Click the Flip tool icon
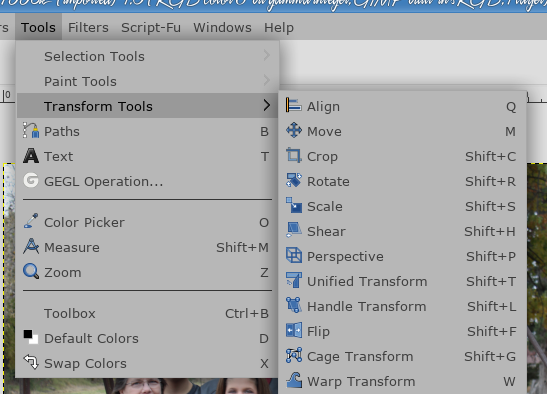This screenshot has height=394, width=547. (294, 330)
